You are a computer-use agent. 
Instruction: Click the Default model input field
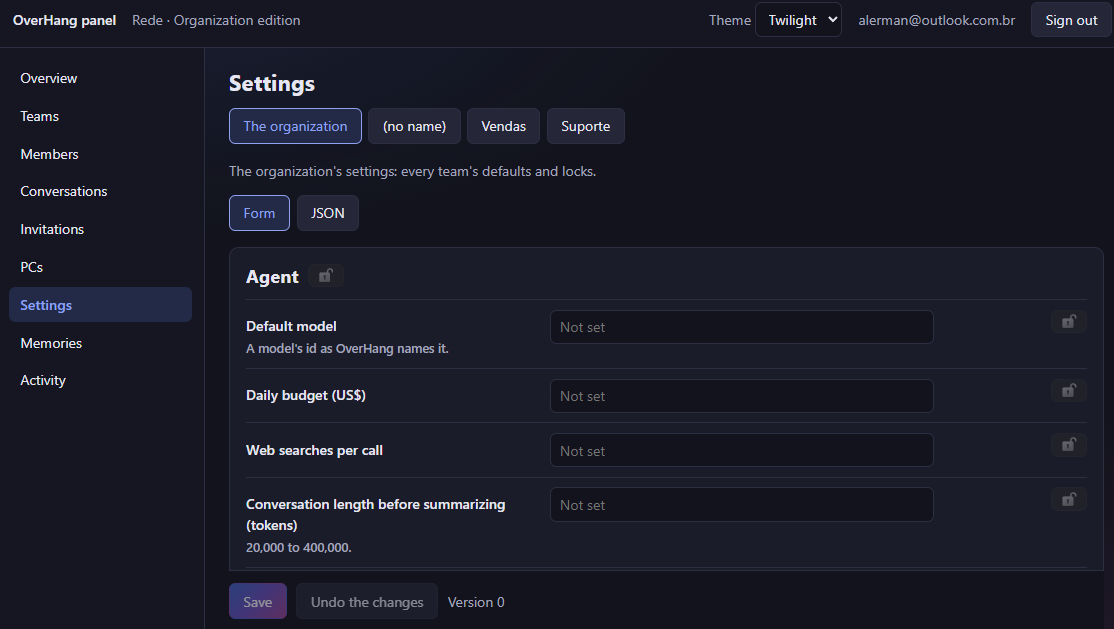[x=742, y=327]
